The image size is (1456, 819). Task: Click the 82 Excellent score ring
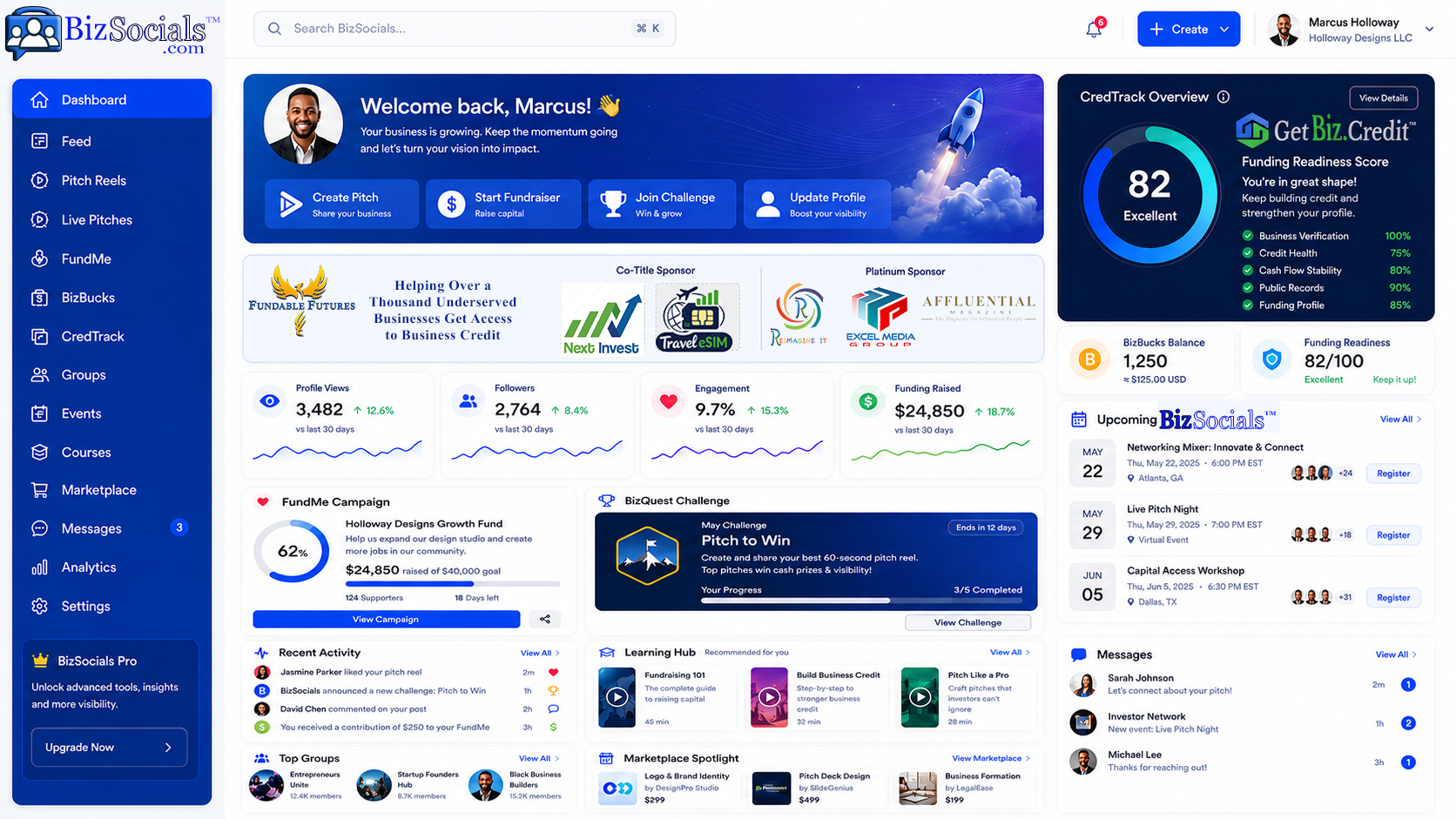point(1149,194)
